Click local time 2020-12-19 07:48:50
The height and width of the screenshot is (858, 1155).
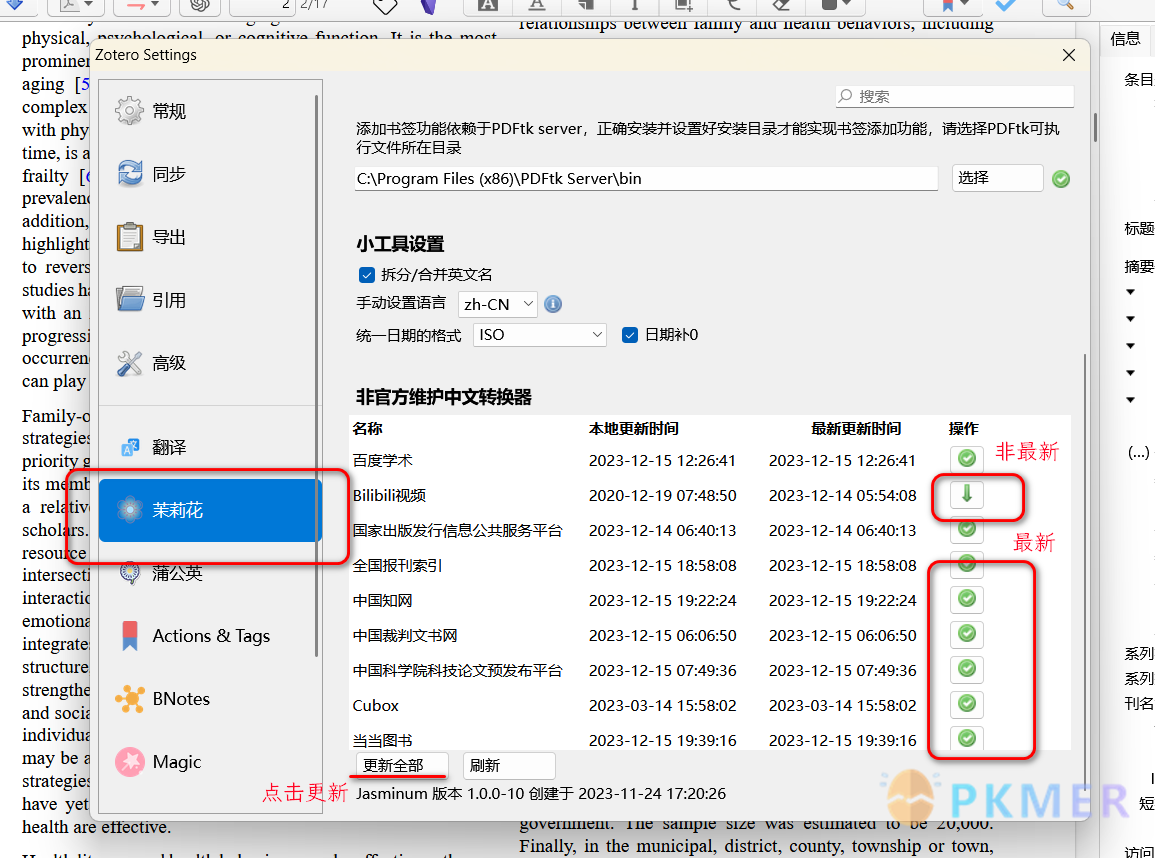(x=662, y=496)
